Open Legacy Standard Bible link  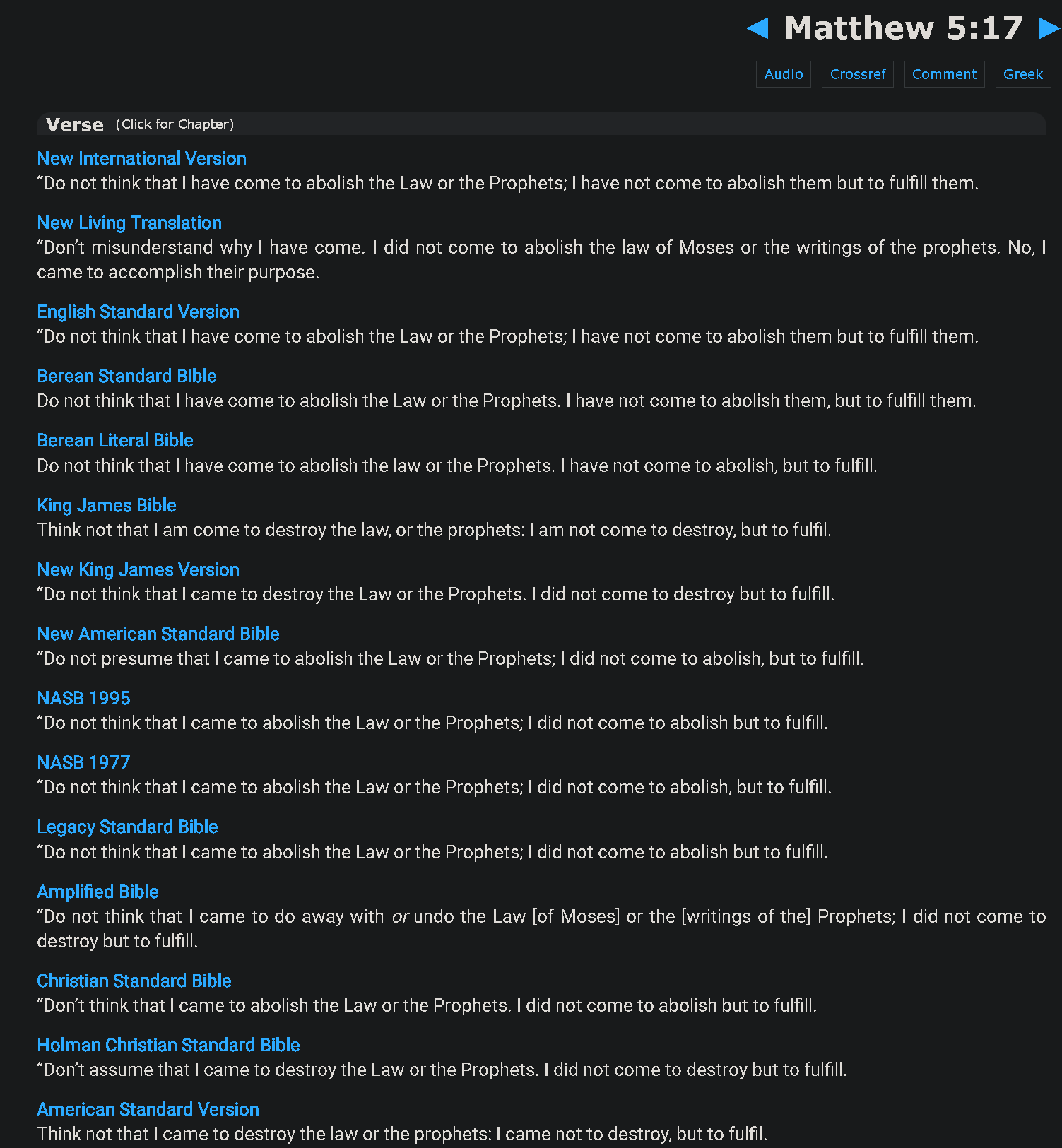click(127, 827)
